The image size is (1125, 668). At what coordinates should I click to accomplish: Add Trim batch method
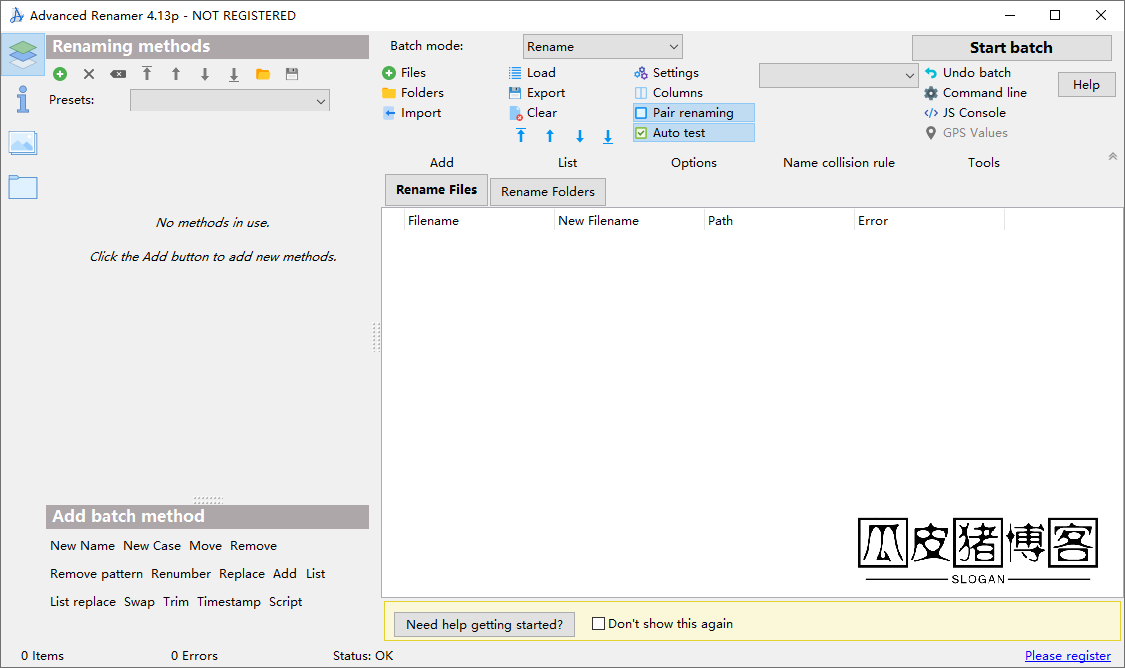176,601
